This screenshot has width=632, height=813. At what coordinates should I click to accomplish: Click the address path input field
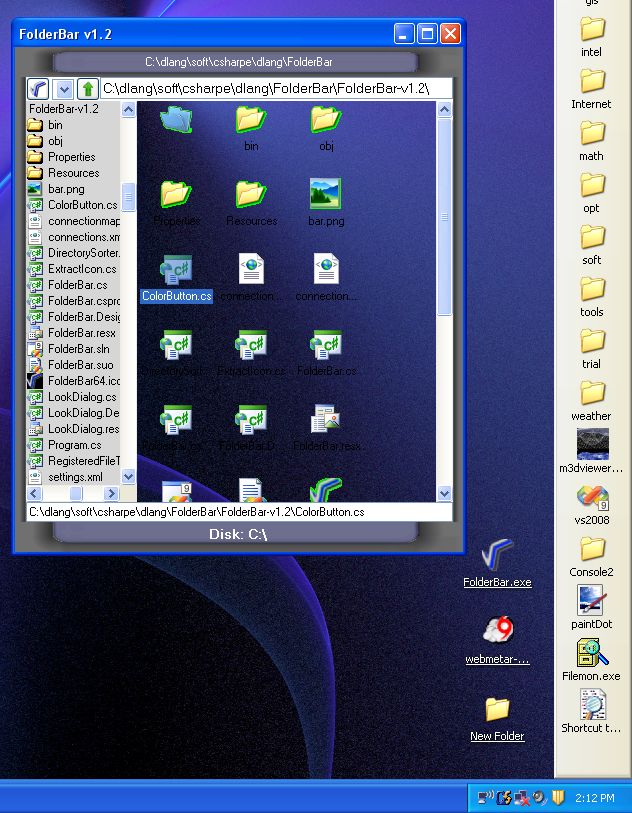pyautogui.click(x=276, y=89)
